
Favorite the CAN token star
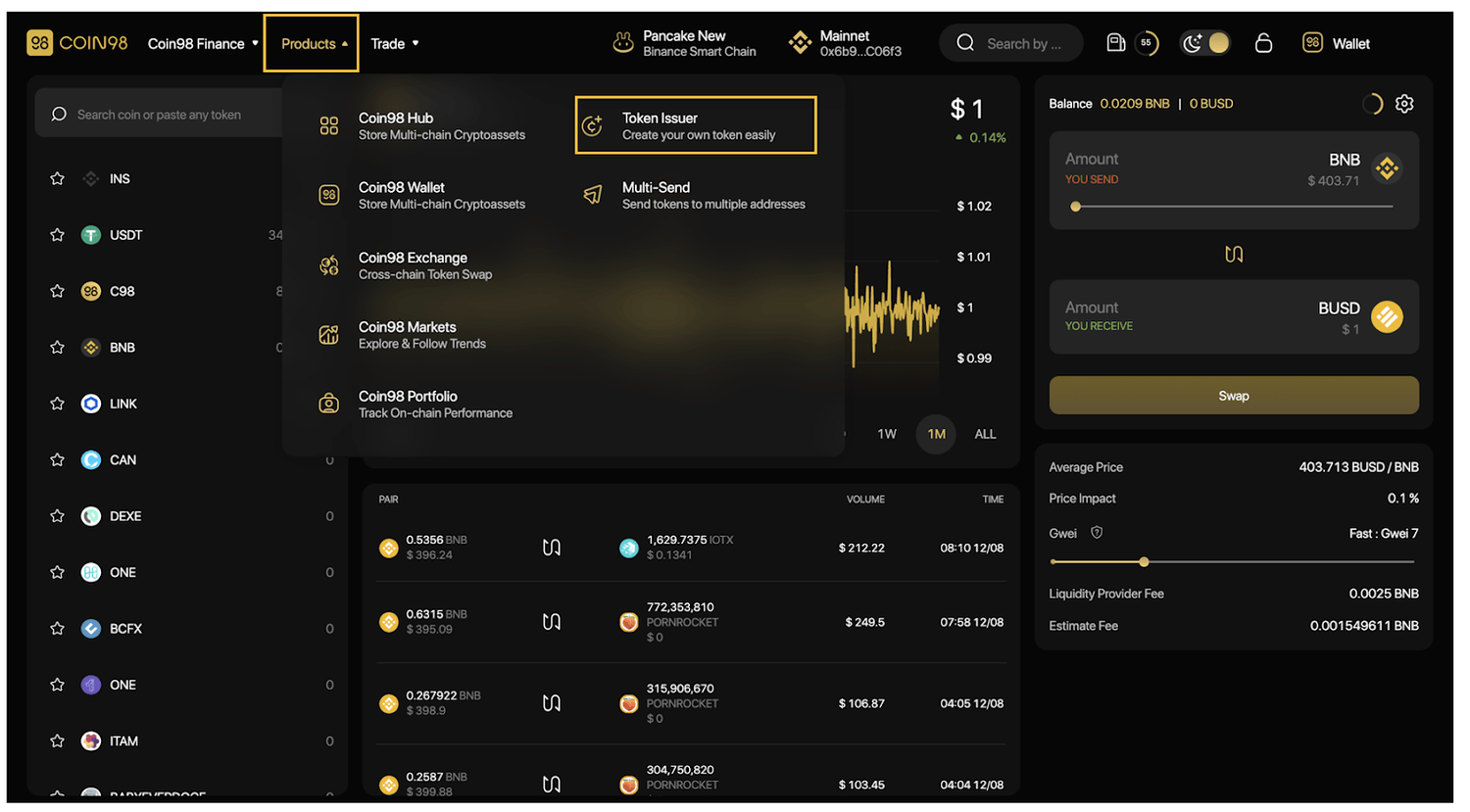pyautogui.click(x=57, y=459)
